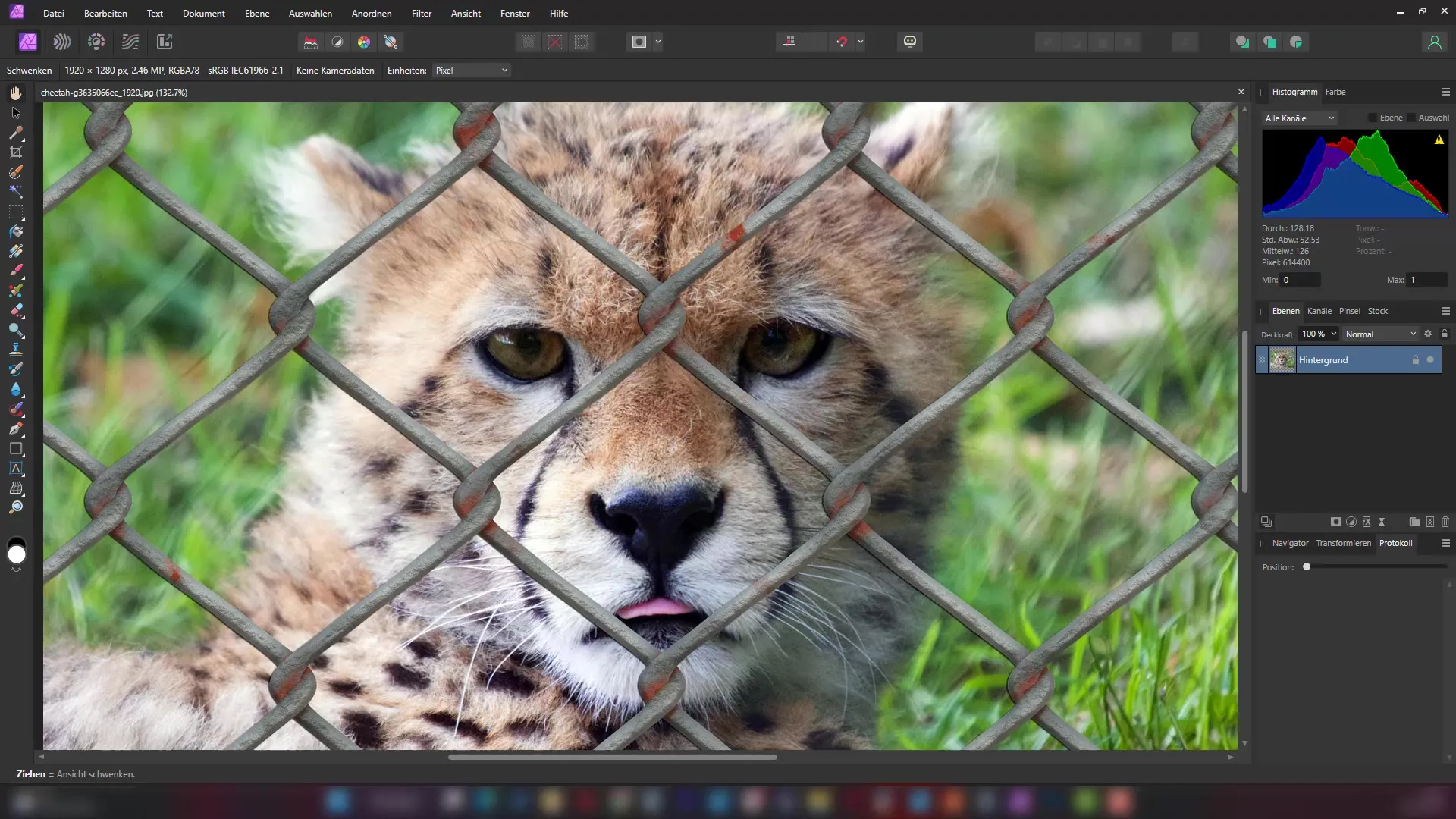Open the Einheiten Pixel dropdown
Screen dimensions: 1456x819
(471, 70)
